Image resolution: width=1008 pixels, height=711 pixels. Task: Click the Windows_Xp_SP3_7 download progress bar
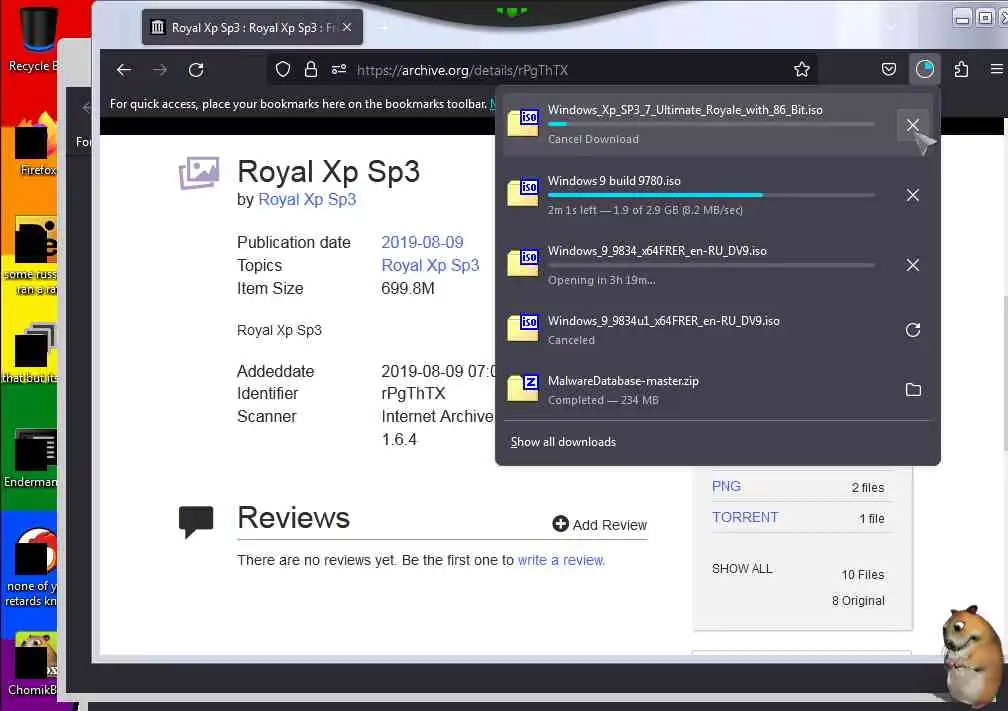click(711, 124)
